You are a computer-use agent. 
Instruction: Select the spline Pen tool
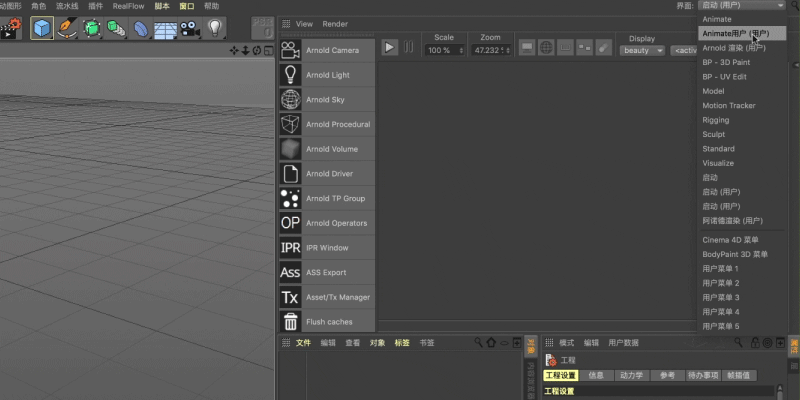67,28
